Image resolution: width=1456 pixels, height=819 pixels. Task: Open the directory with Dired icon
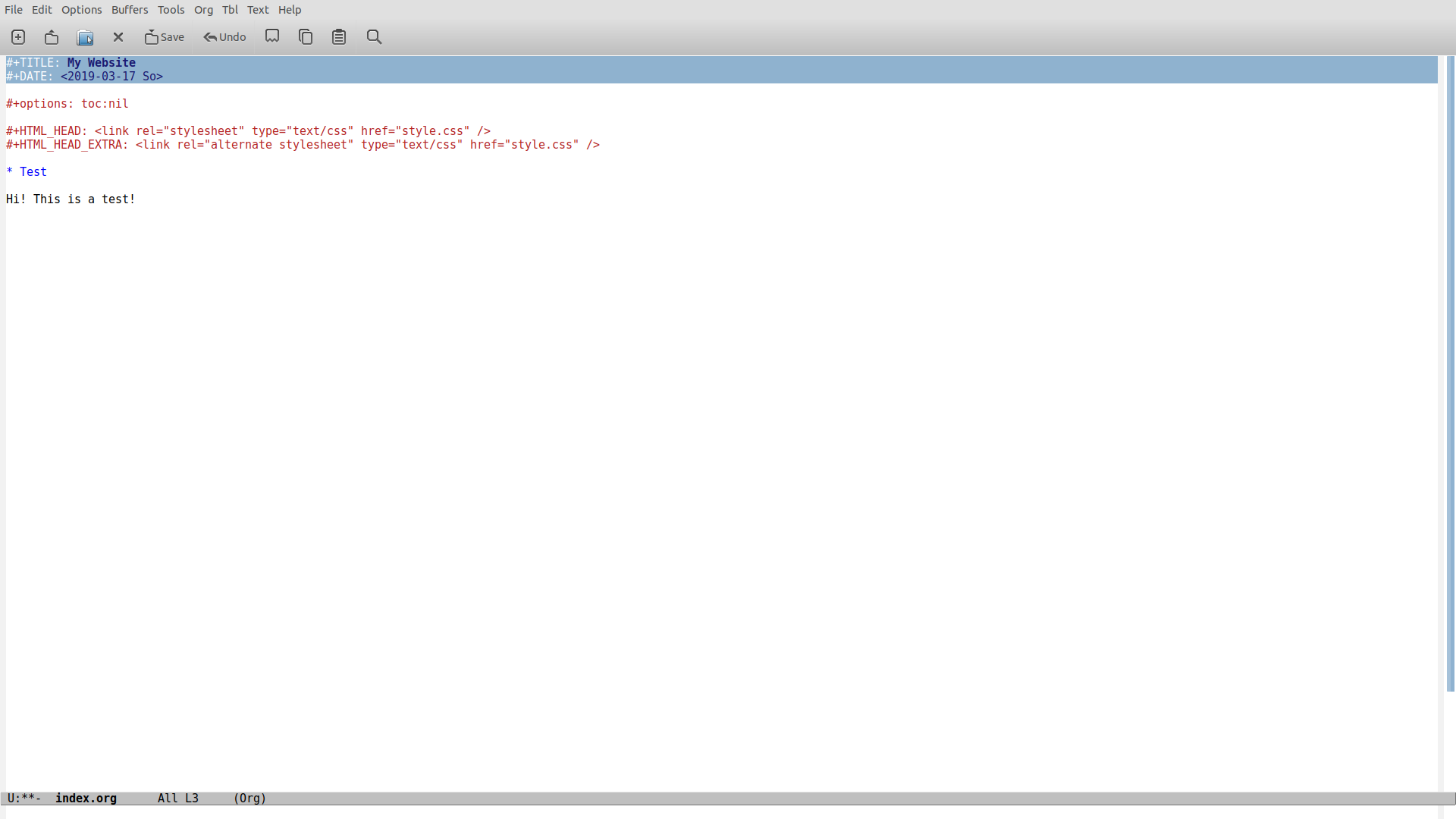tap(85, 37)
